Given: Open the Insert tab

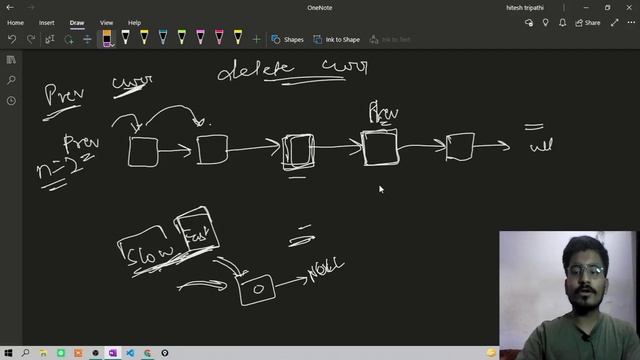Looking at the screenshot, I should pos(47,23).
